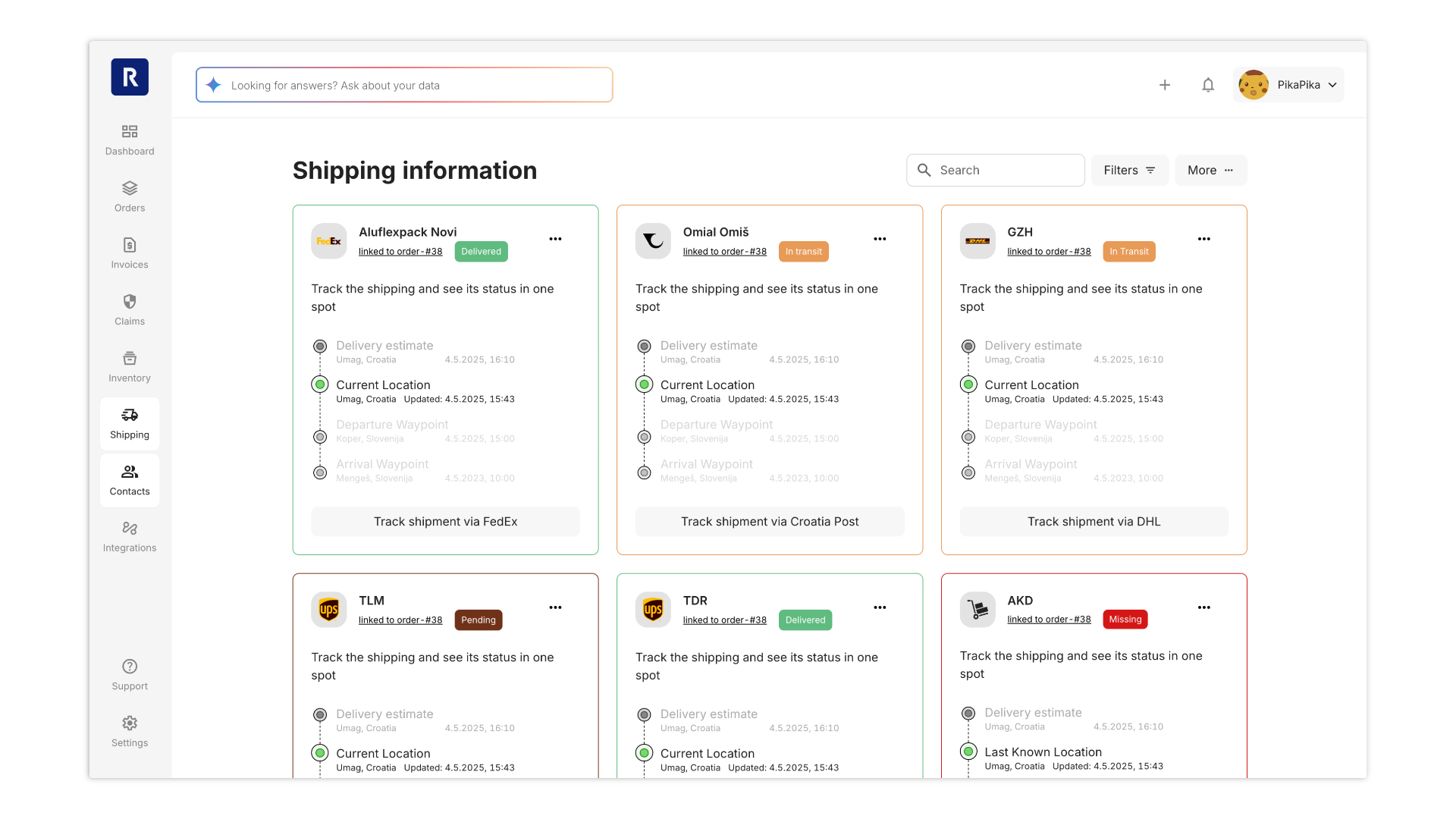Open linked order #38 on Omial Omiš
This screenshot has height=819, width=1456.
[725, 252]
